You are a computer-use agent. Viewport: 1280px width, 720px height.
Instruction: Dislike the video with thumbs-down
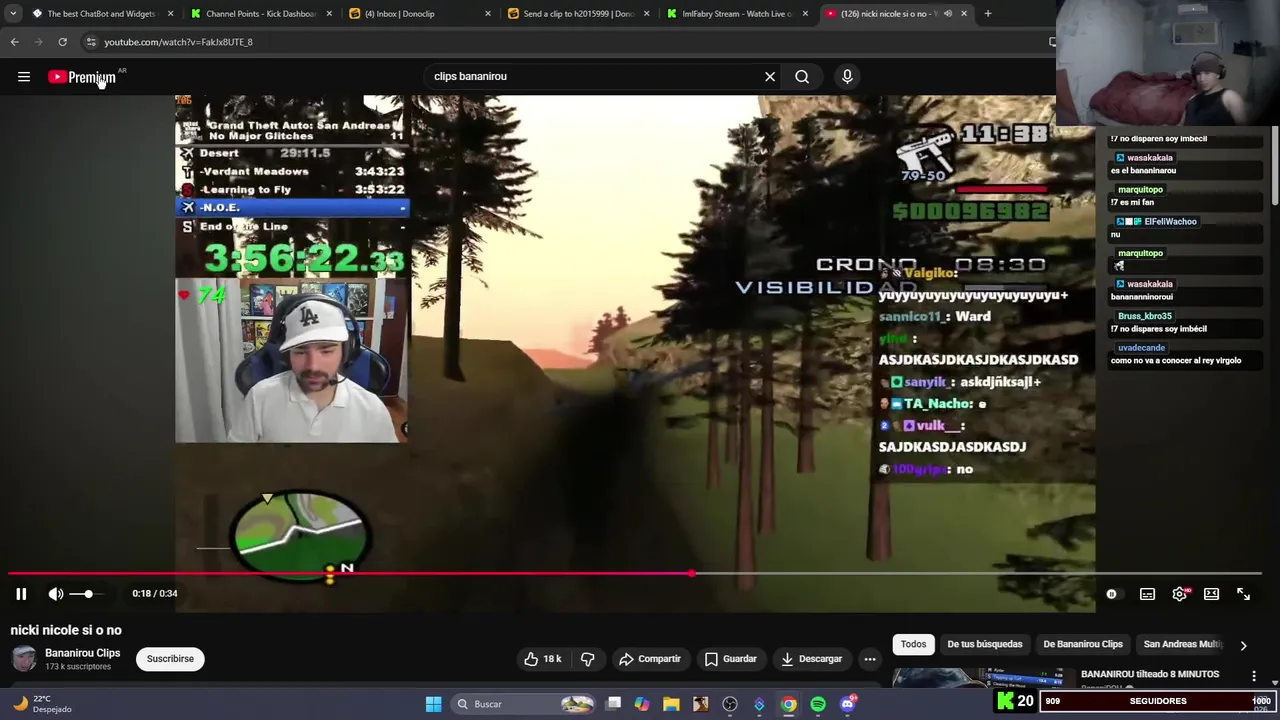click(x=588, y=659)
